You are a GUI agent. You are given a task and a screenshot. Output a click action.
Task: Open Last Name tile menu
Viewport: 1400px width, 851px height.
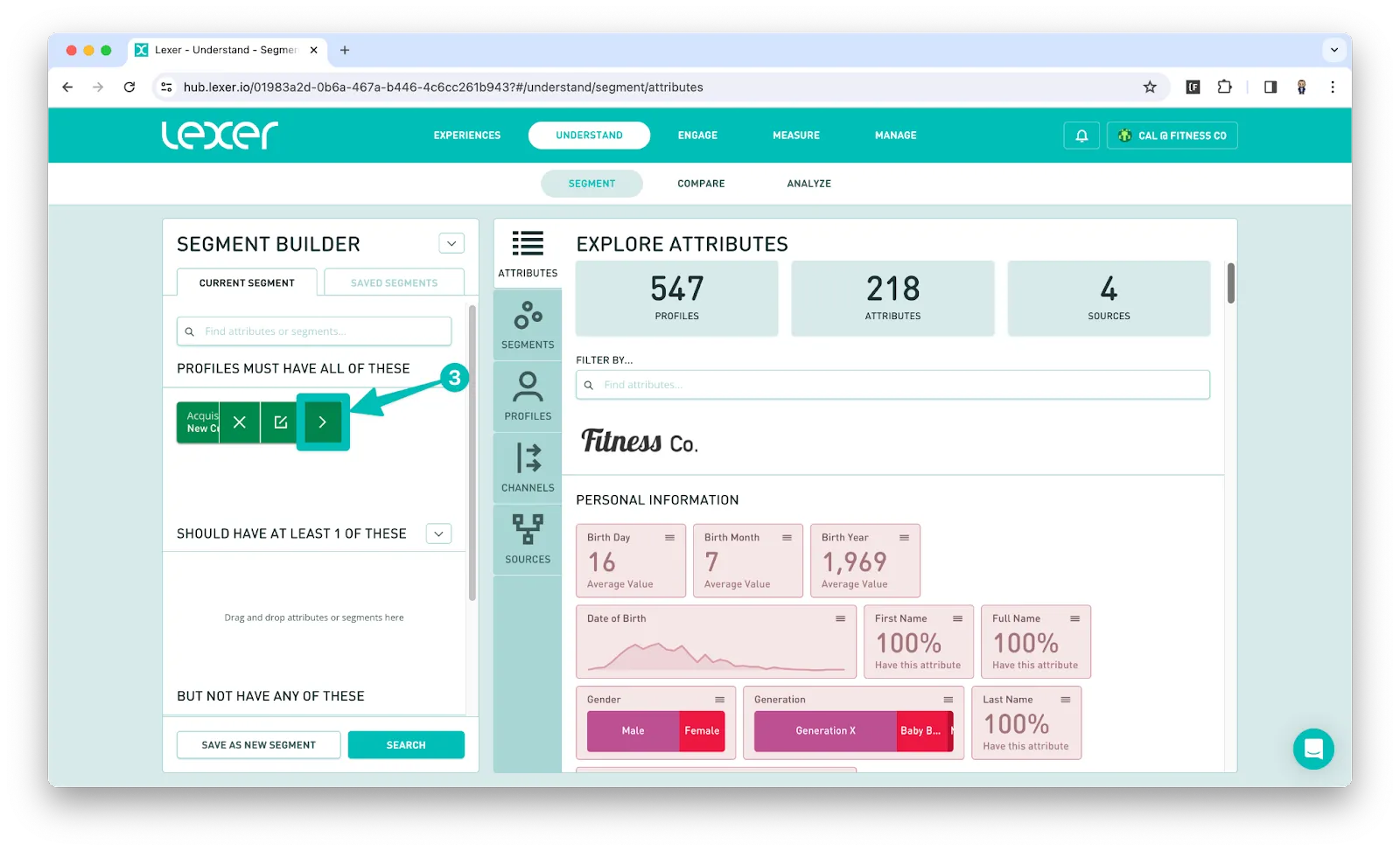(x=1065, y=700)
